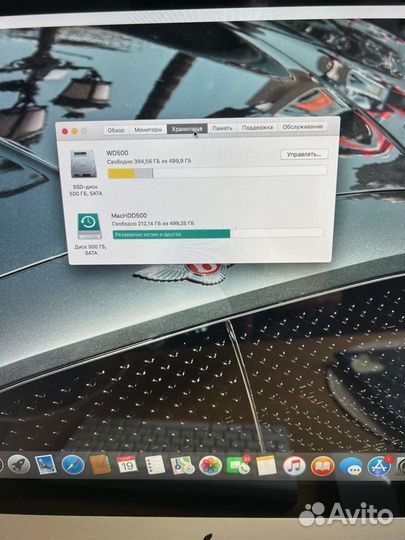Open the Contacts book in the Dock
405x540 pixels.
tap(100, 465)
